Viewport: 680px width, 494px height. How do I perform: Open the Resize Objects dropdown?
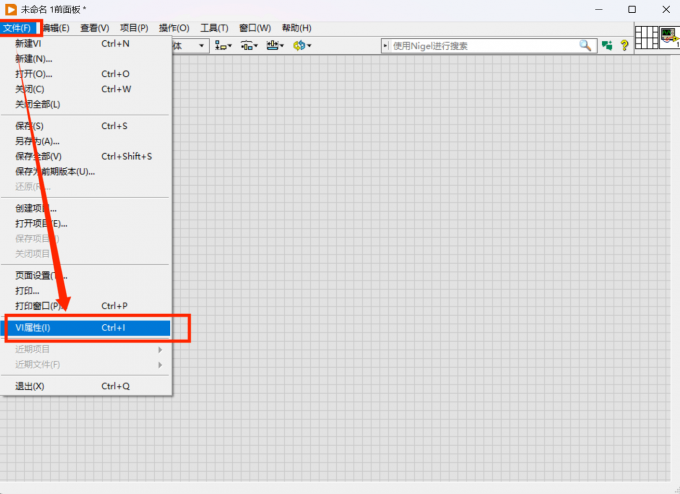[x=275, y=46]
